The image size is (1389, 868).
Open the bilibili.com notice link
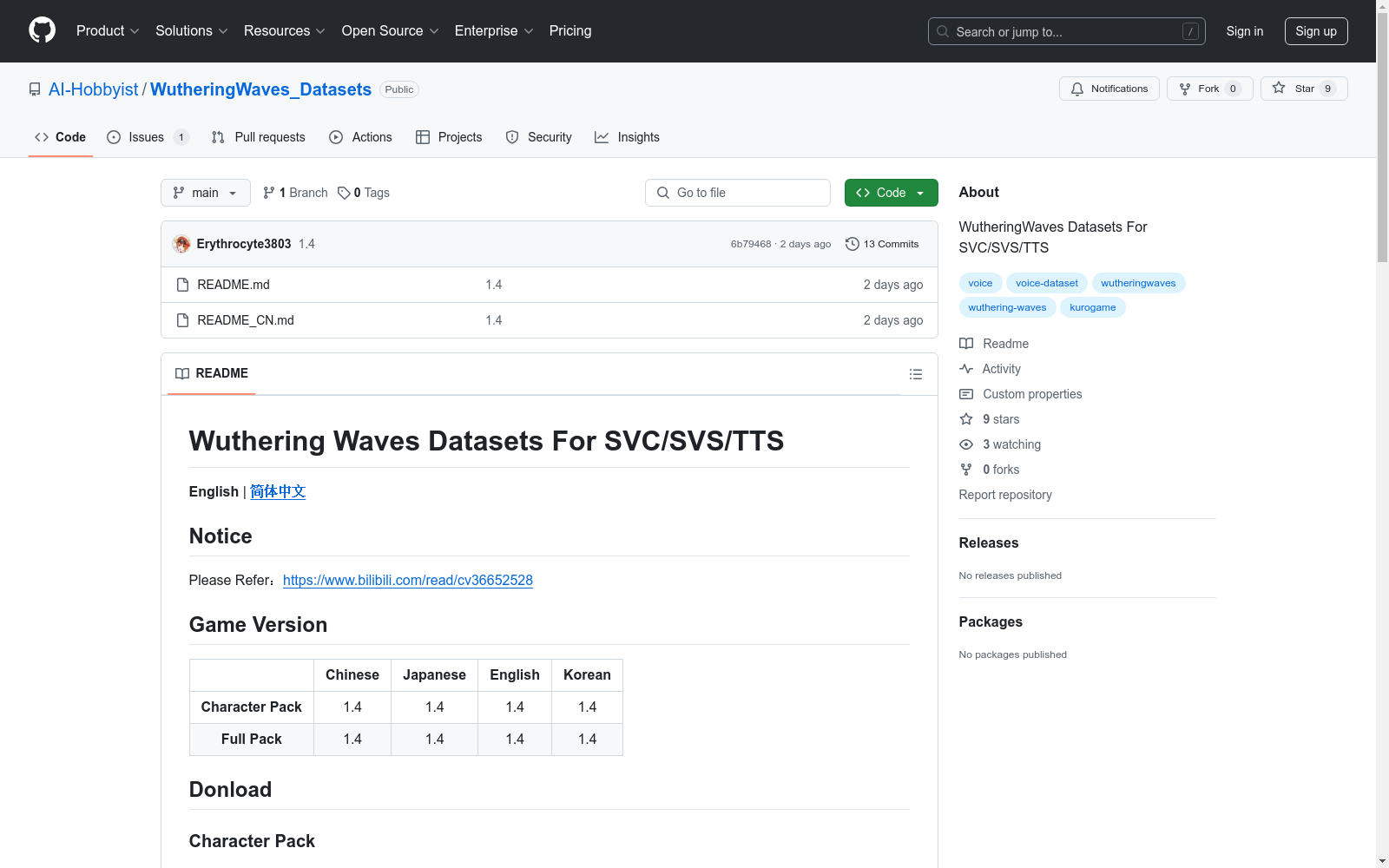[408, 580]
